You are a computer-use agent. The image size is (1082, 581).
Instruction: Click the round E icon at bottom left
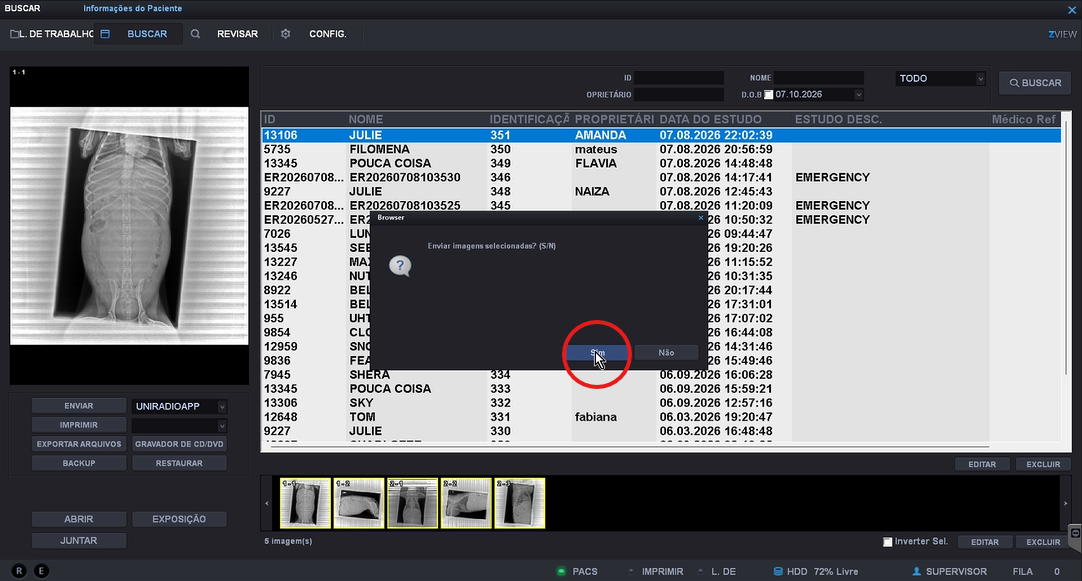[41, 571]
